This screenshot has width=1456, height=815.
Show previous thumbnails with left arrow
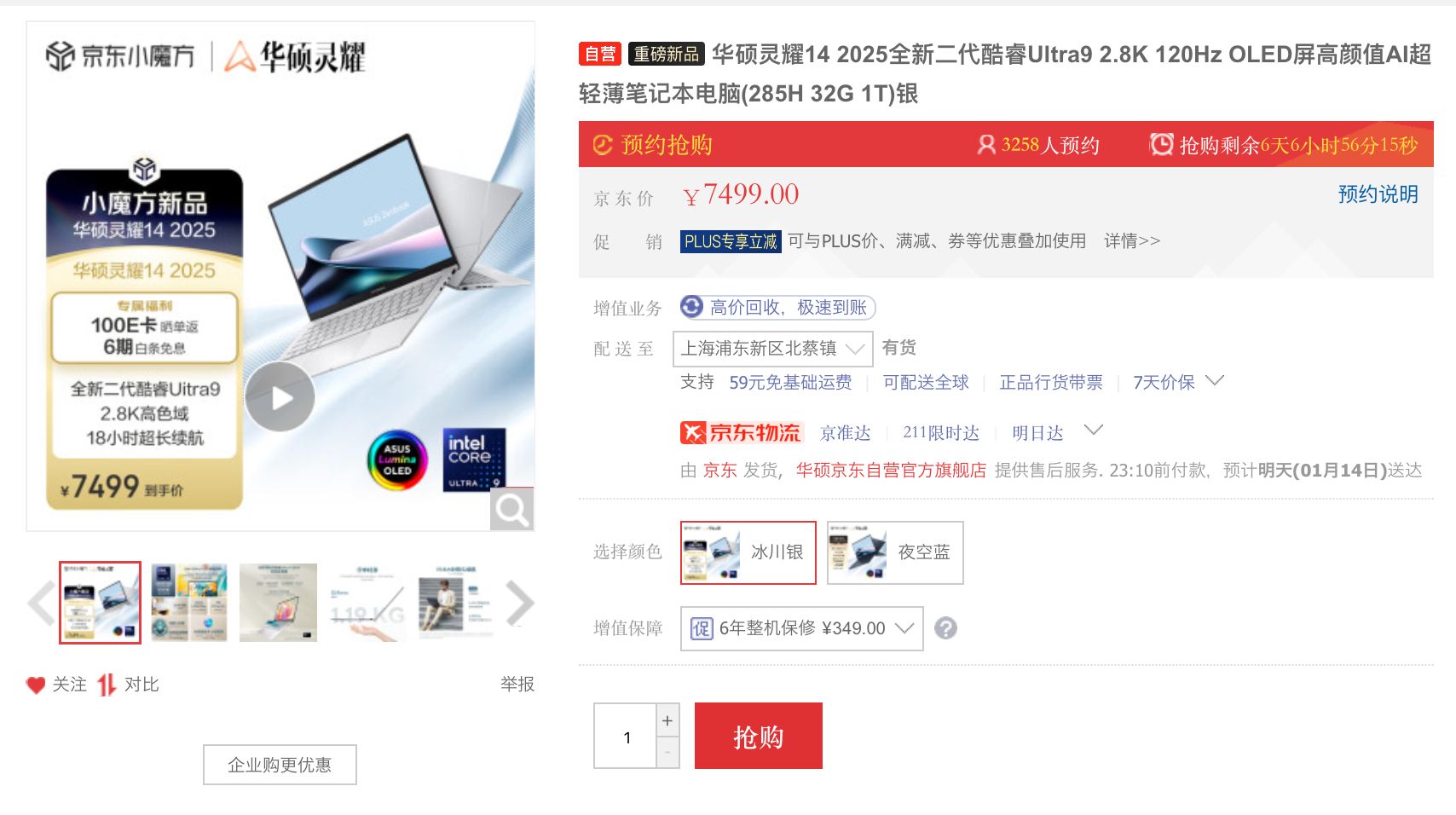tap(41, 603)
